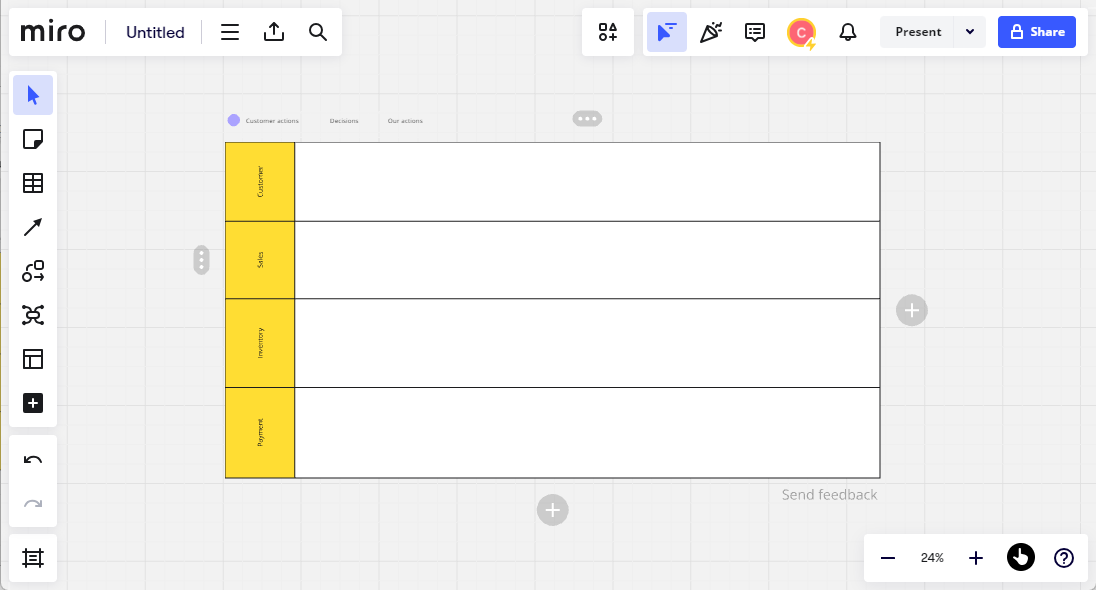
Task: Open the swimlane three-dot options menu
Action: click(x=587, y=119)
